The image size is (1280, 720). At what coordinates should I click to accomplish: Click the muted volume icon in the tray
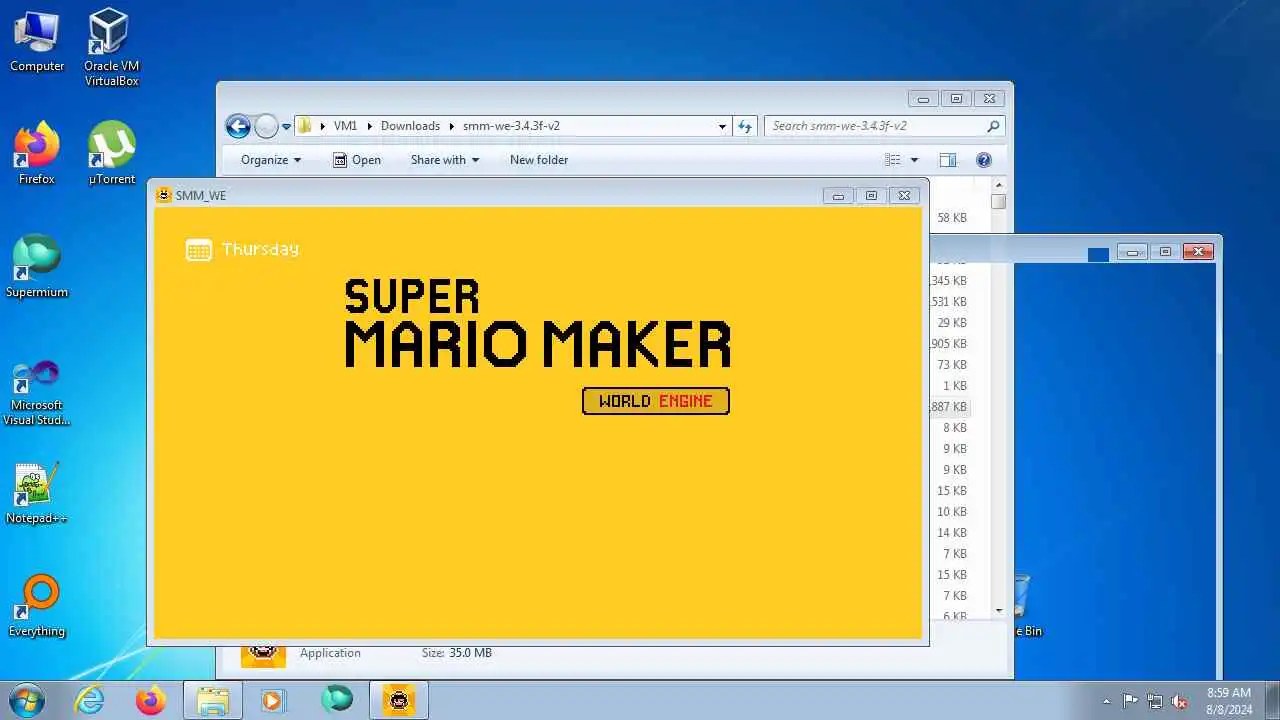point(1180,701)
